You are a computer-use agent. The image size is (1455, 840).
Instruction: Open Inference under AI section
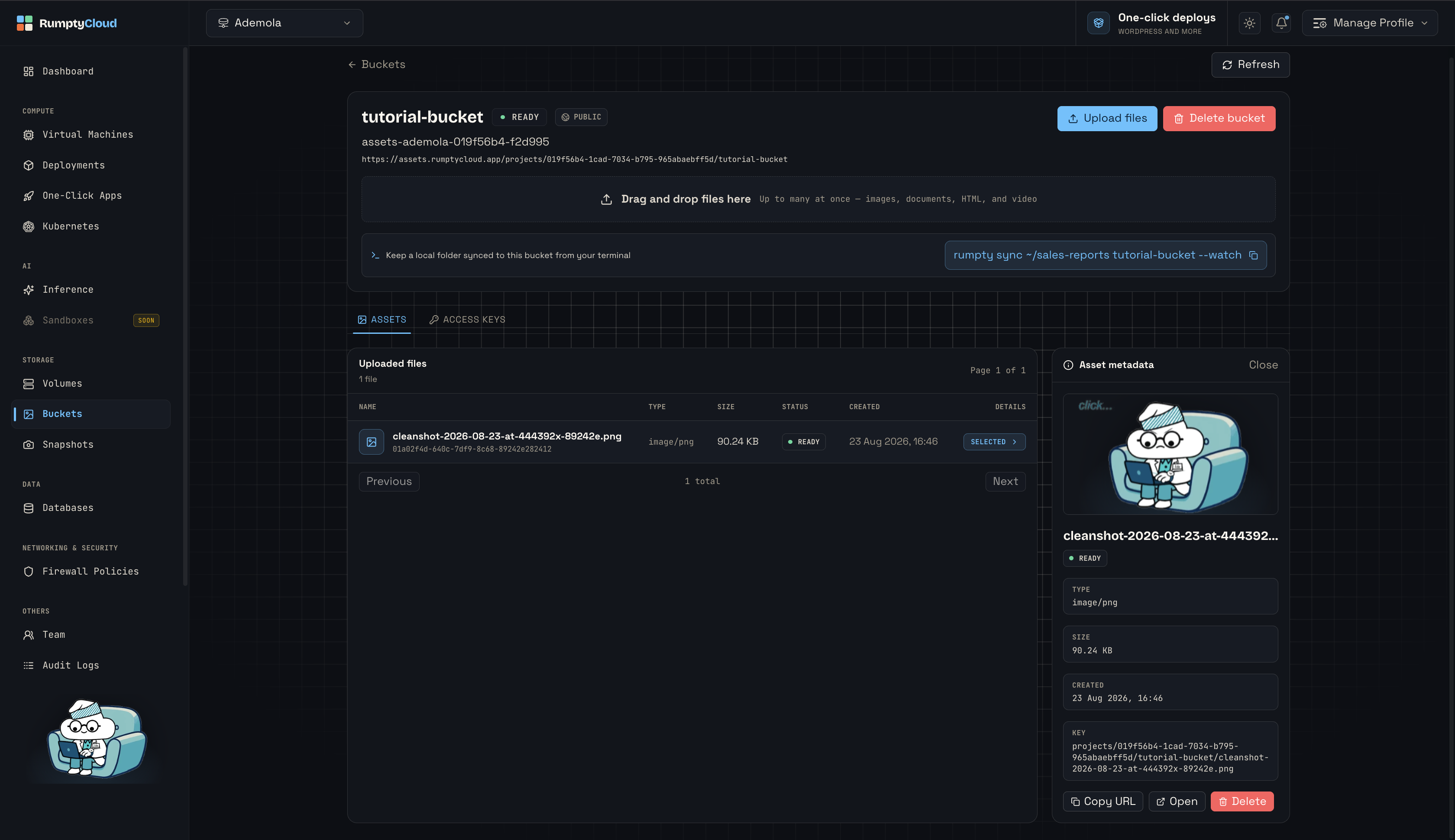pos(91,290)
